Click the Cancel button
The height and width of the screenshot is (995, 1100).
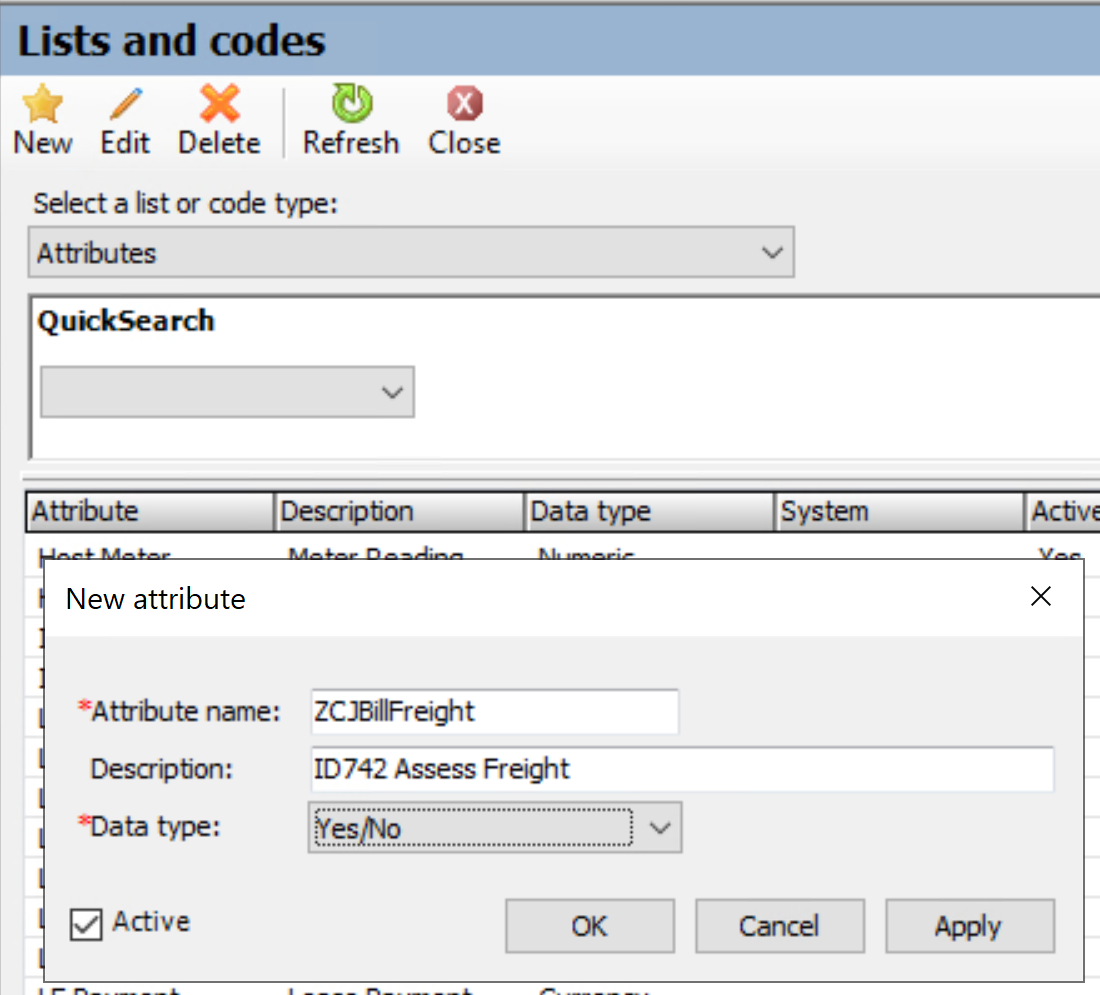(779, 926)
